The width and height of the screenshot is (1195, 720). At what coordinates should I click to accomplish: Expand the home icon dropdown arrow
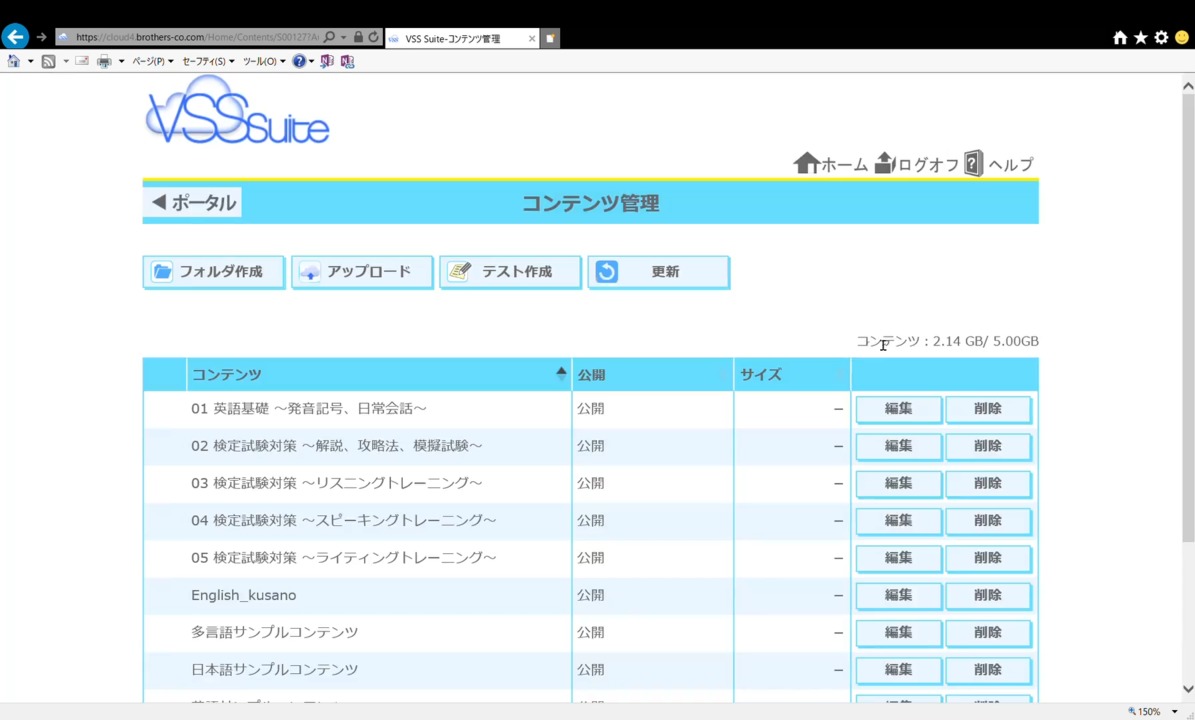tap(30, 61)
